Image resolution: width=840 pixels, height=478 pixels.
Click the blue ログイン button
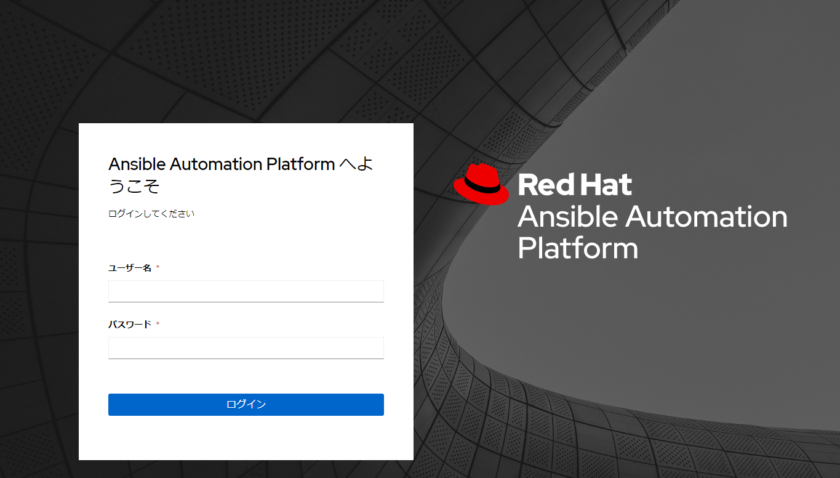tap(246, 405)
